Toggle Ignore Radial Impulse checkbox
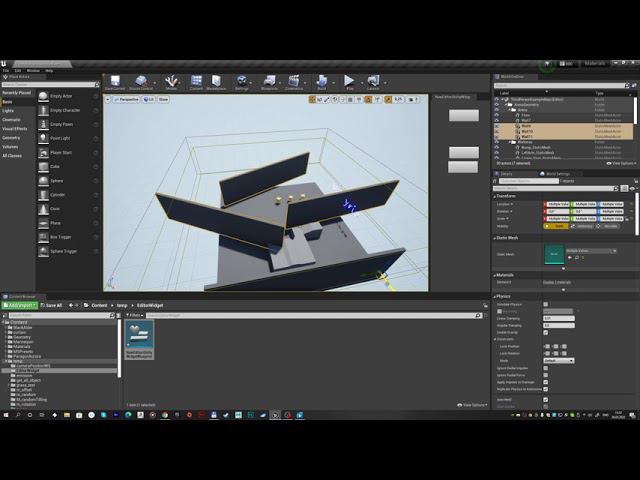Screen dimensions: 640x480 [546, 368]
